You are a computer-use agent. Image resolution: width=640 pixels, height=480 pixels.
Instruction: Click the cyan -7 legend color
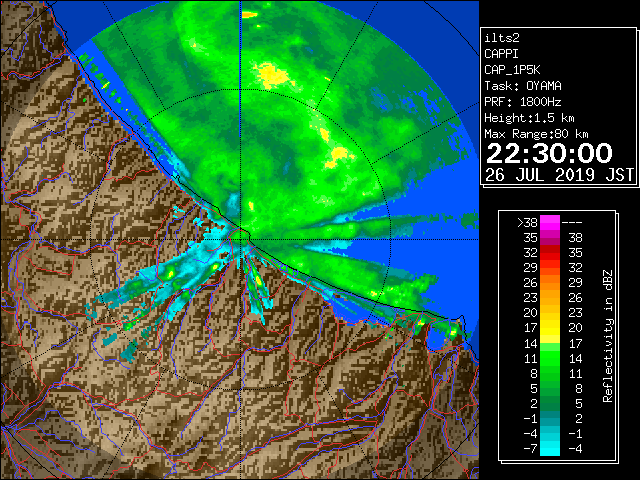[x=550, y=448]
